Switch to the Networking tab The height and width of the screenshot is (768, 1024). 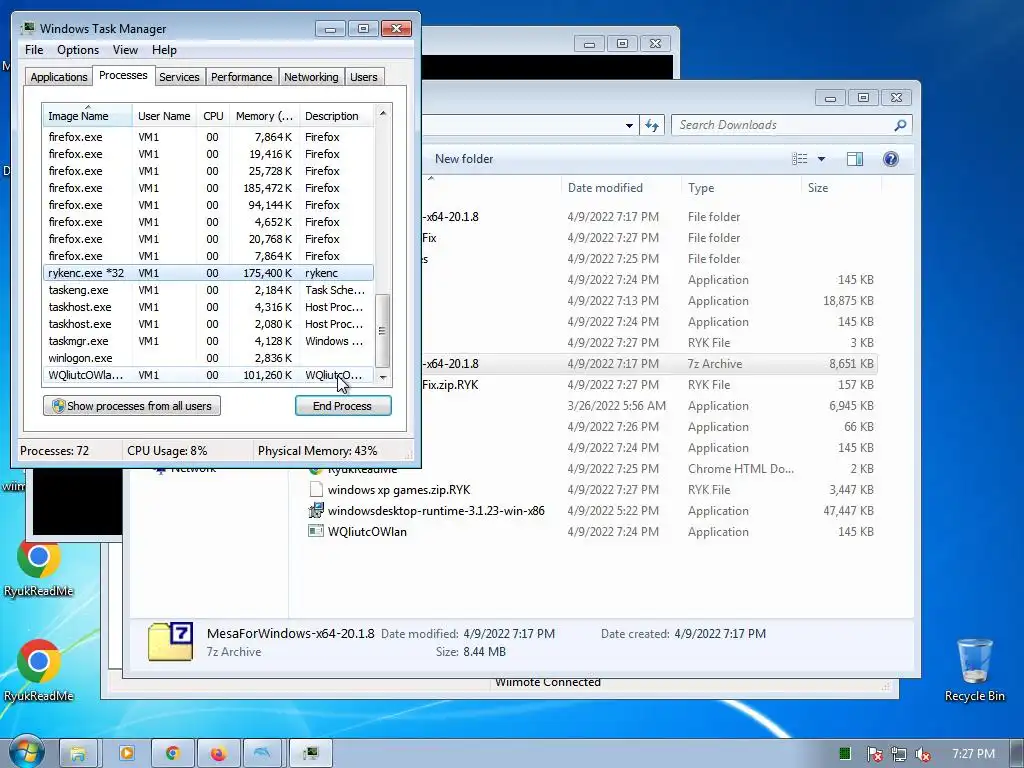[x=311, y=77]
